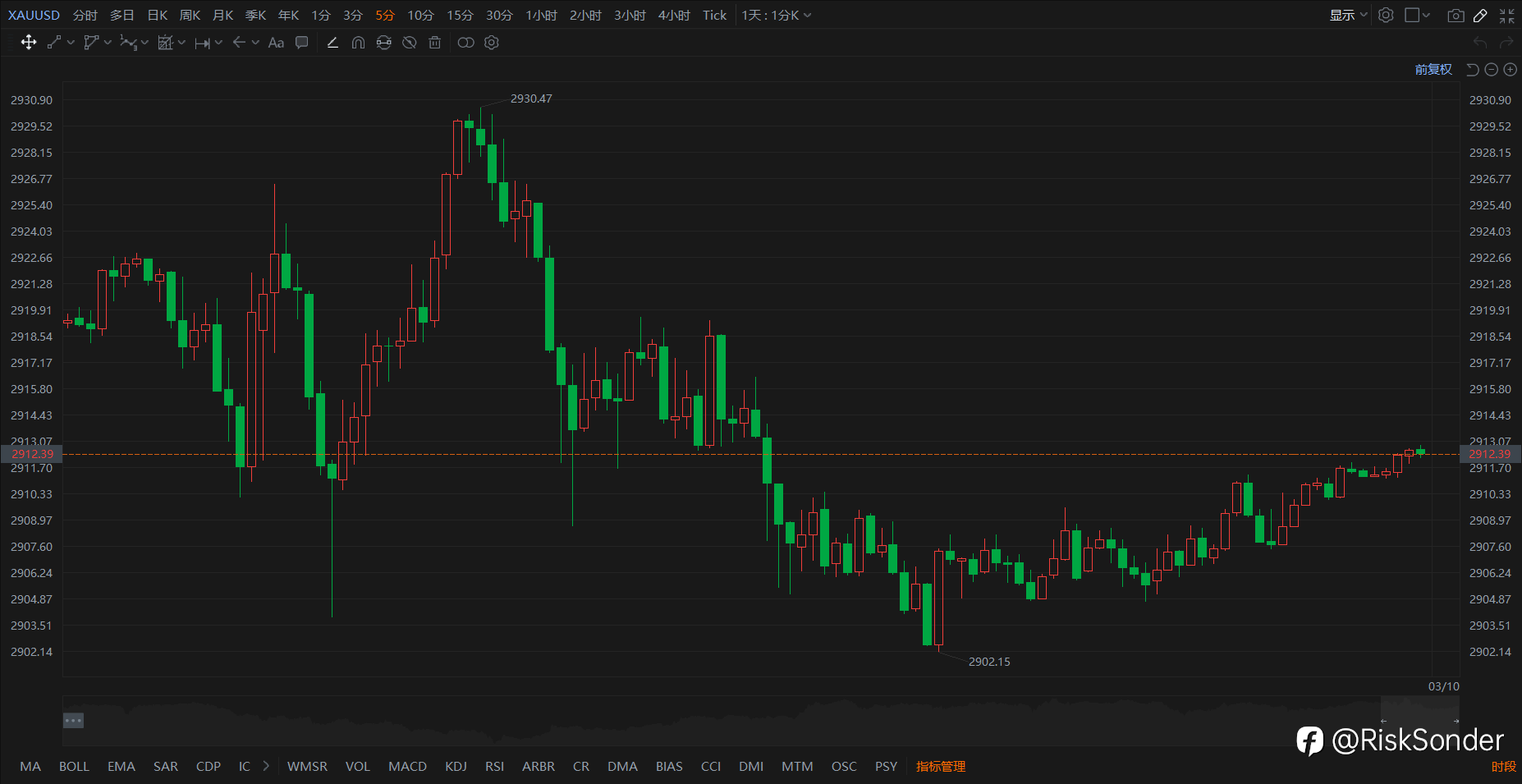Toggle the MACD indicator
The height and width of the screenshot is (784, 1522).
coord(407,766)
